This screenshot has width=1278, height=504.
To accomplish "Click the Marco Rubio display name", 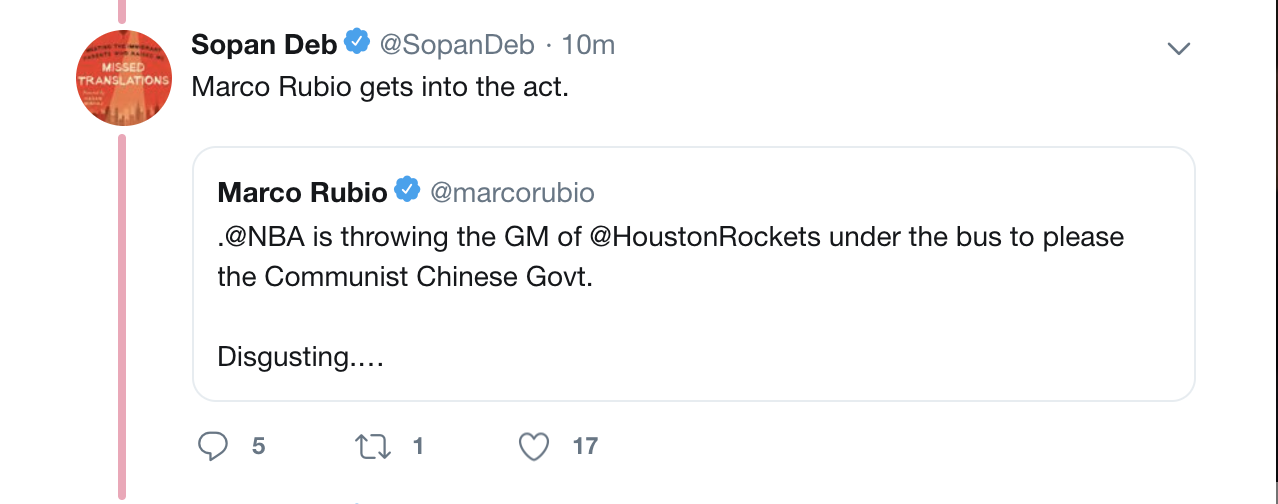I will (x=301, y=191).
